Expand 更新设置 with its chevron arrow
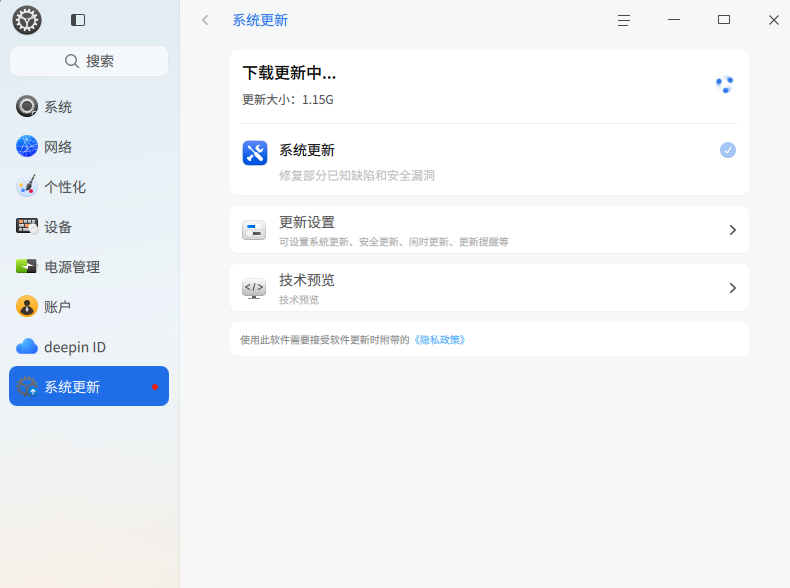The width and height of the screenshot is (790, 588). pos(733,230)
